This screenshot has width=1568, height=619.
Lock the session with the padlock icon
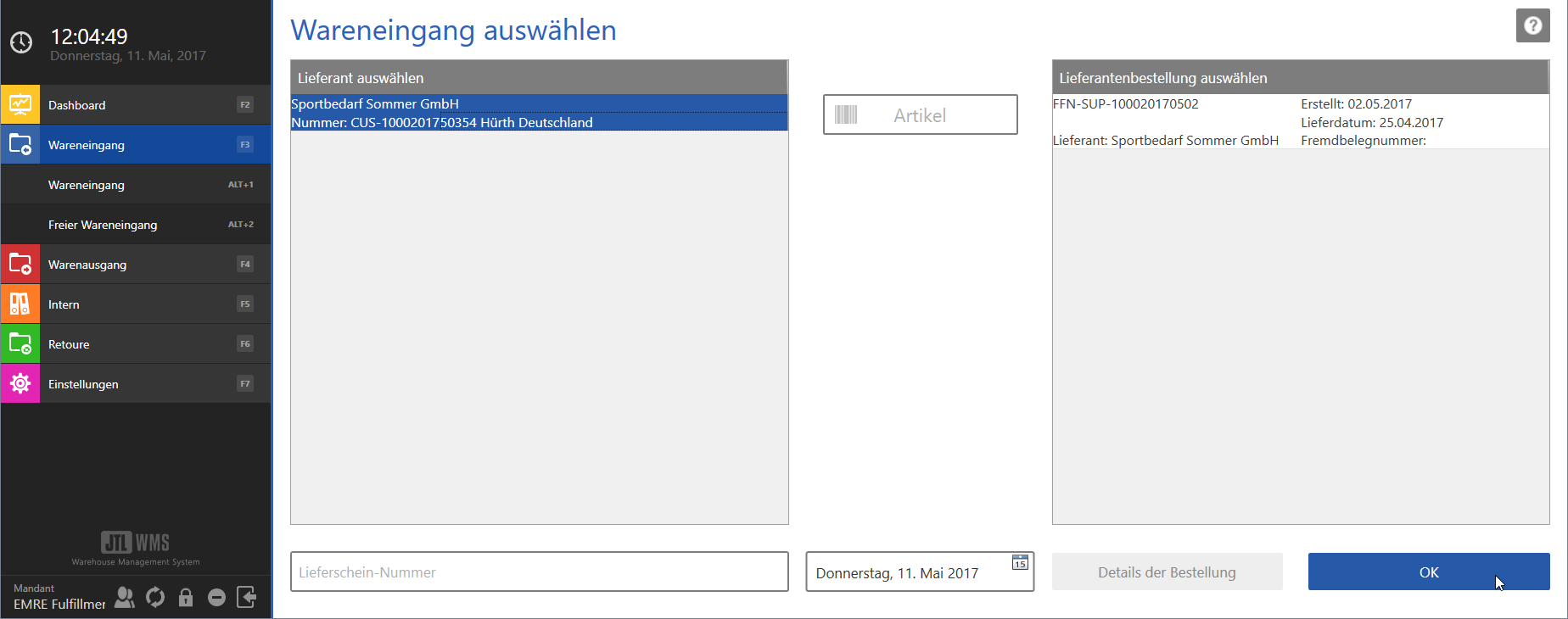tap(186, 598)
